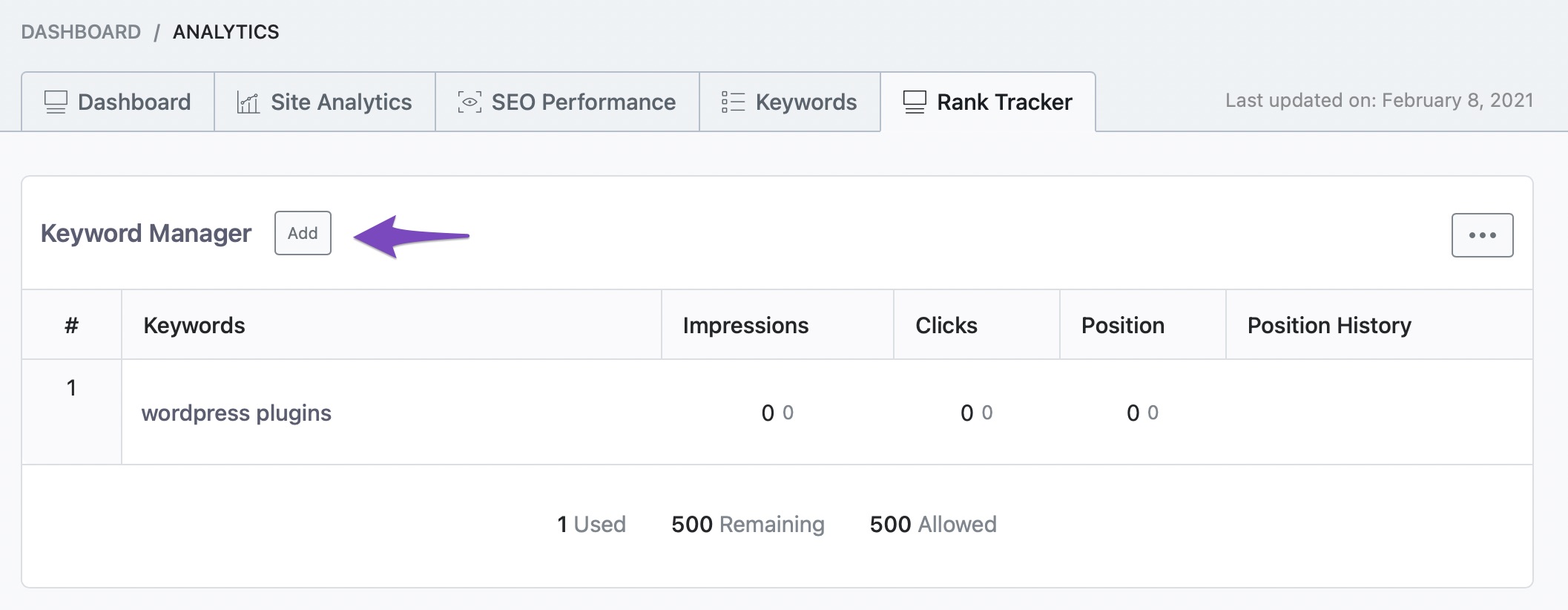Open the wordpress plugins keyword

point(237,413)
